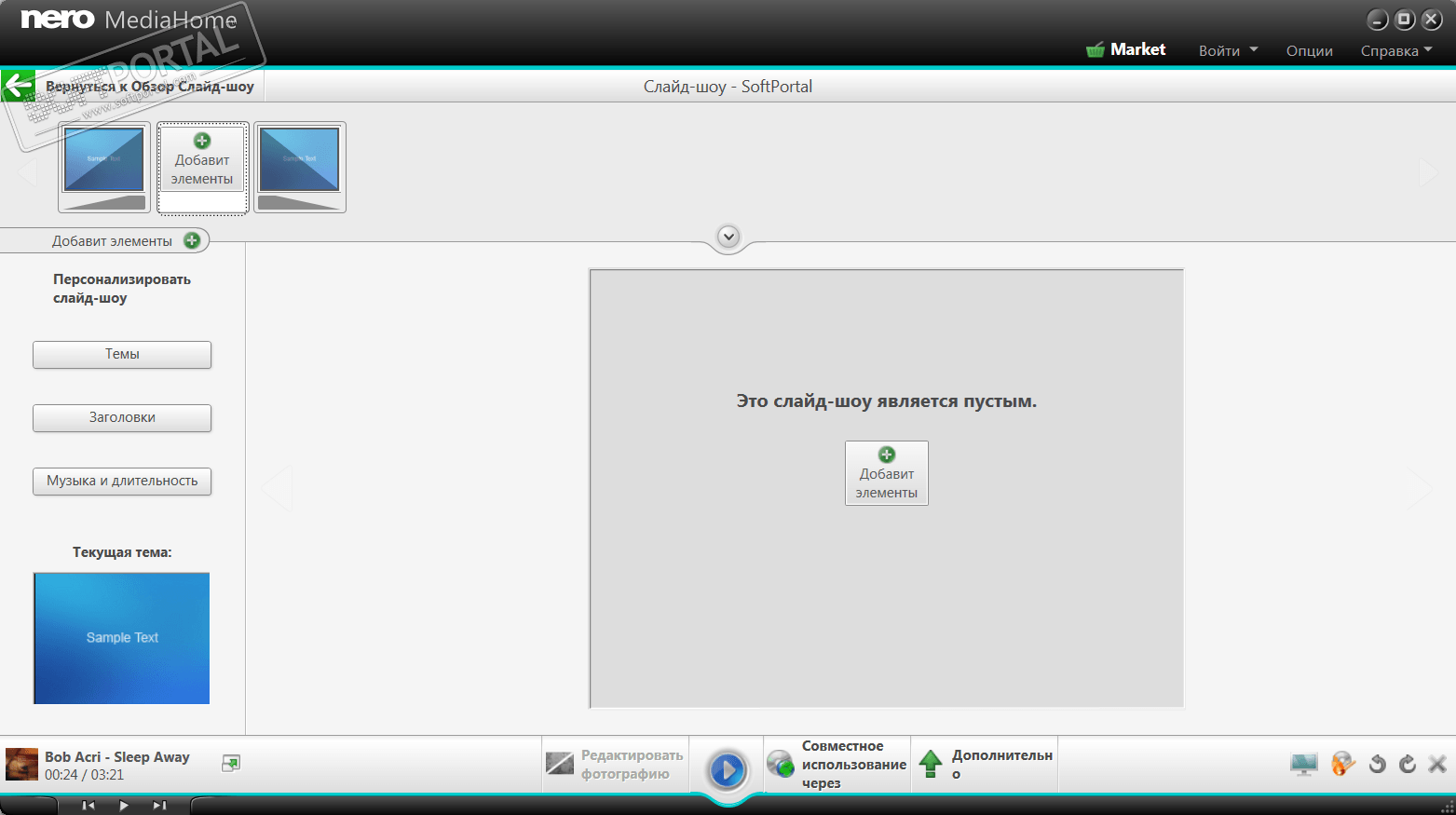Open the Темы themes panel
Screen dimensions: 1456x815
tap(122, 354)
